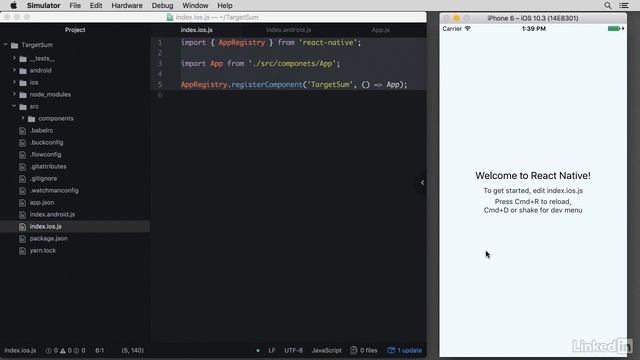Viewport: 640px width, 360px height.
Task: Select the src folder icon
Action: tap(23, 107)
